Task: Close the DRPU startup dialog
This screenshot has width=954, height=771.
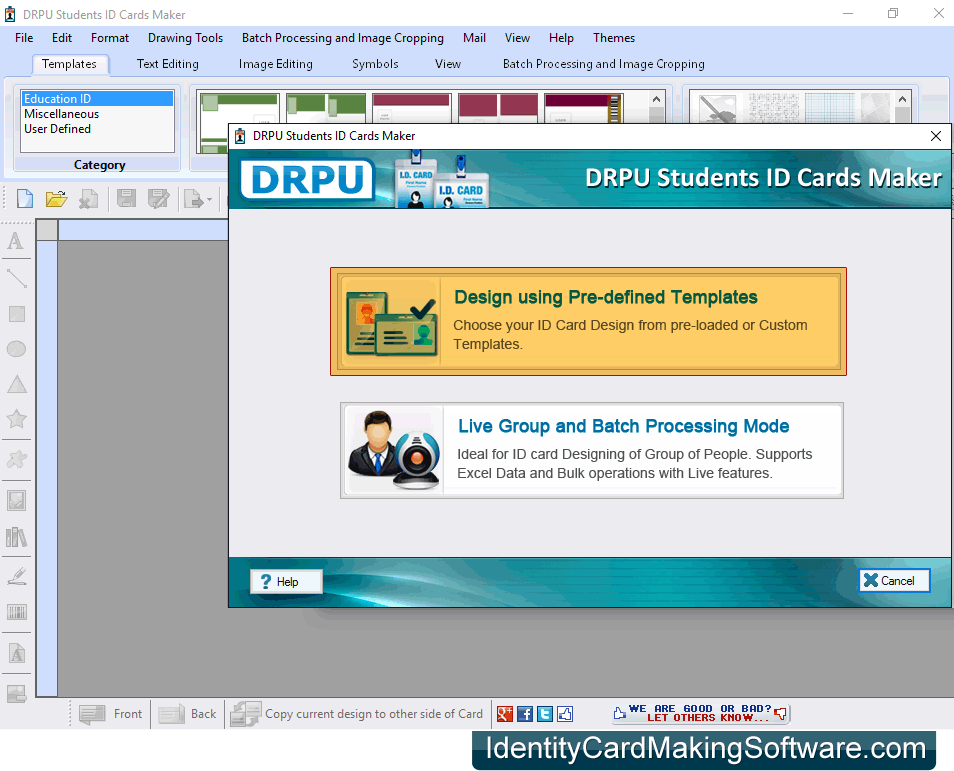Action: (936, 136)
